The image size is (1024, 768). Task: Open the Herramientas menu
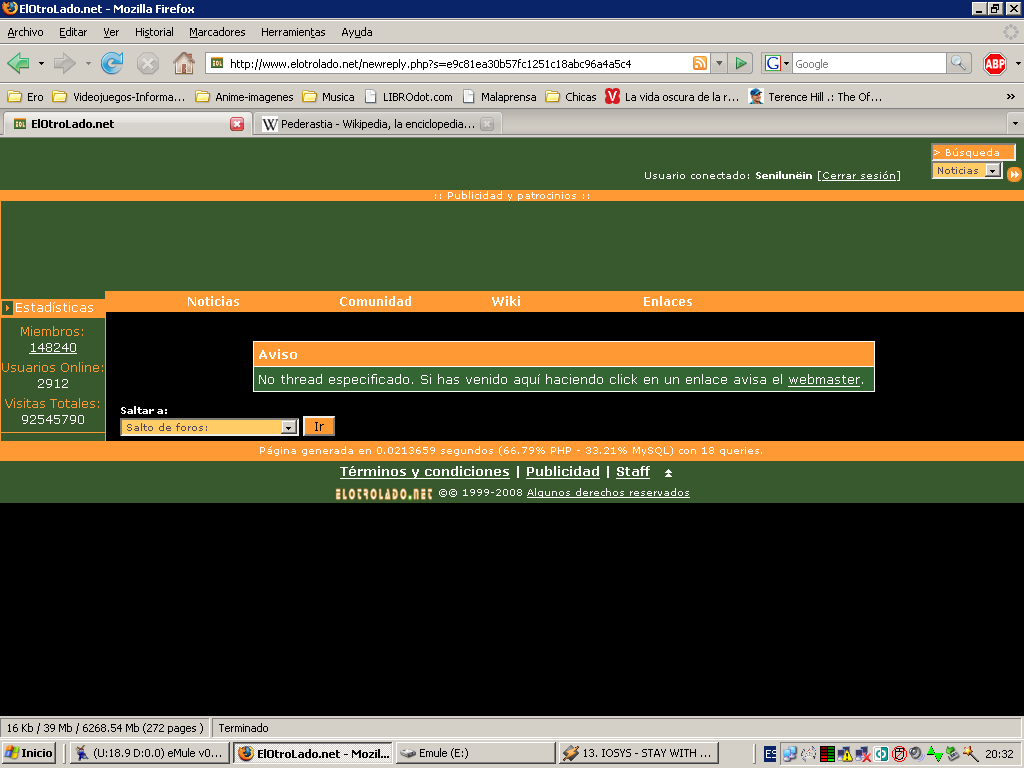[x=293, y=32]
